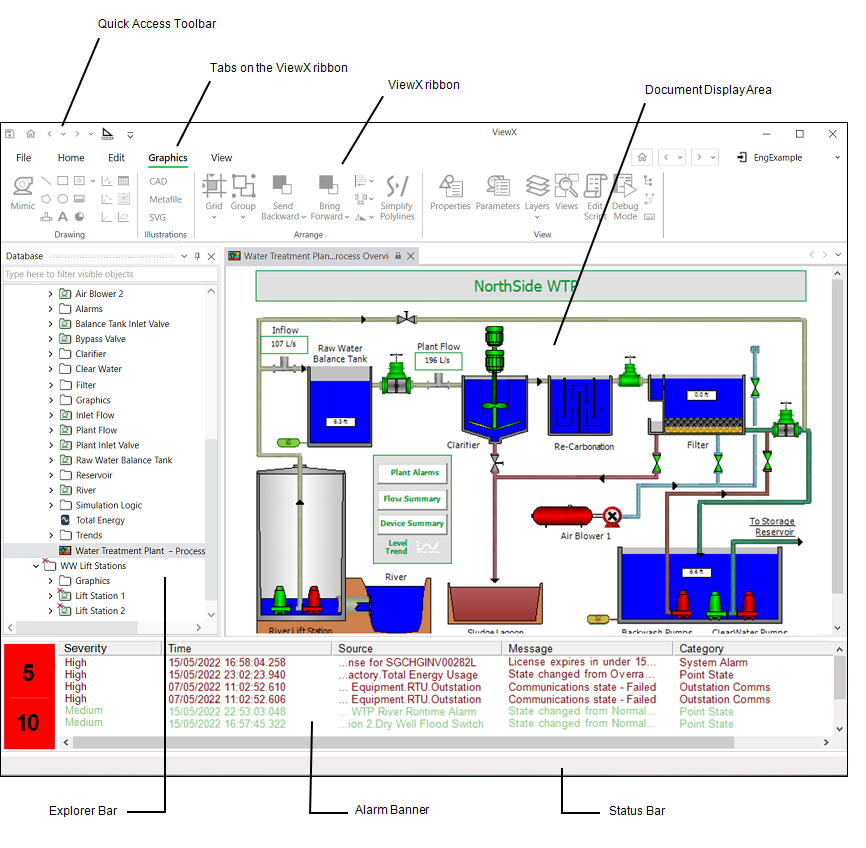Viewport: 866px width, 848px height.
Task: Toggle the Grid display
Action: pyautogui.click(x=213, y=190)
